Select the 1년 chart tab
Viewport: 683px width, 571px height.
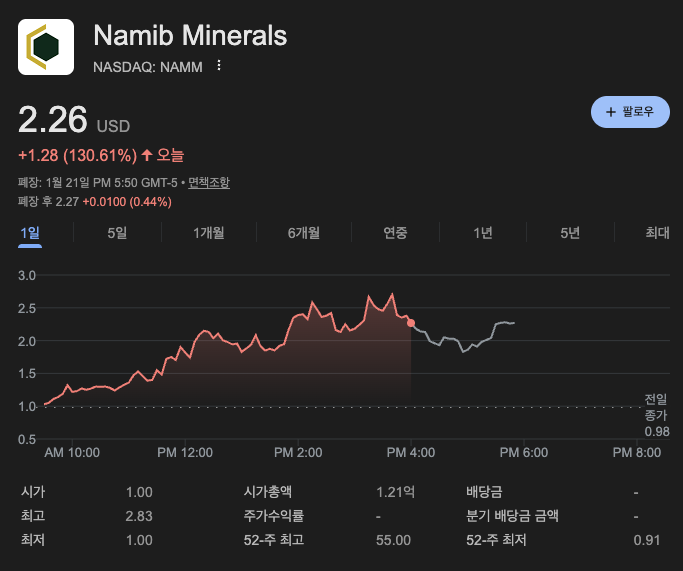[x=483, y=233]
